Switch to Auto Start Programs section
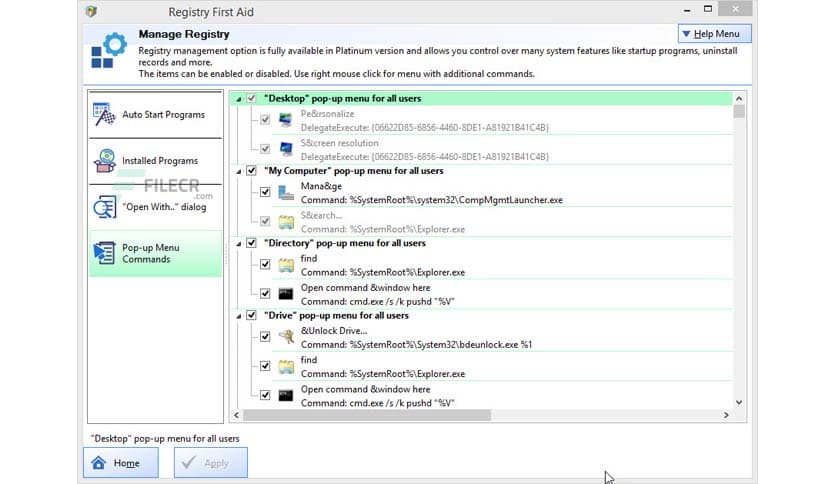This screenshot has height=484, width=836. (155, 115)
